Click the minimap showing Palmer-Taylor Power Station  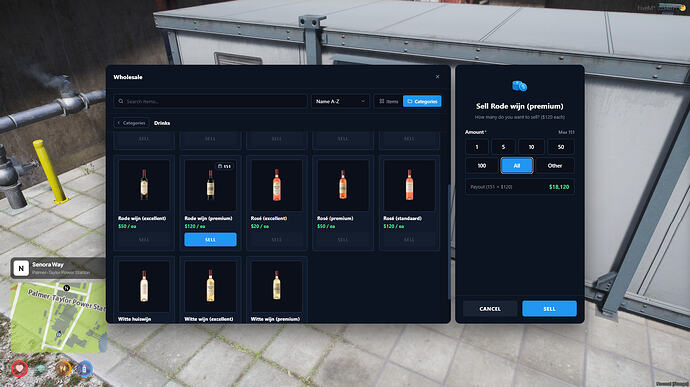click(58, 317)
